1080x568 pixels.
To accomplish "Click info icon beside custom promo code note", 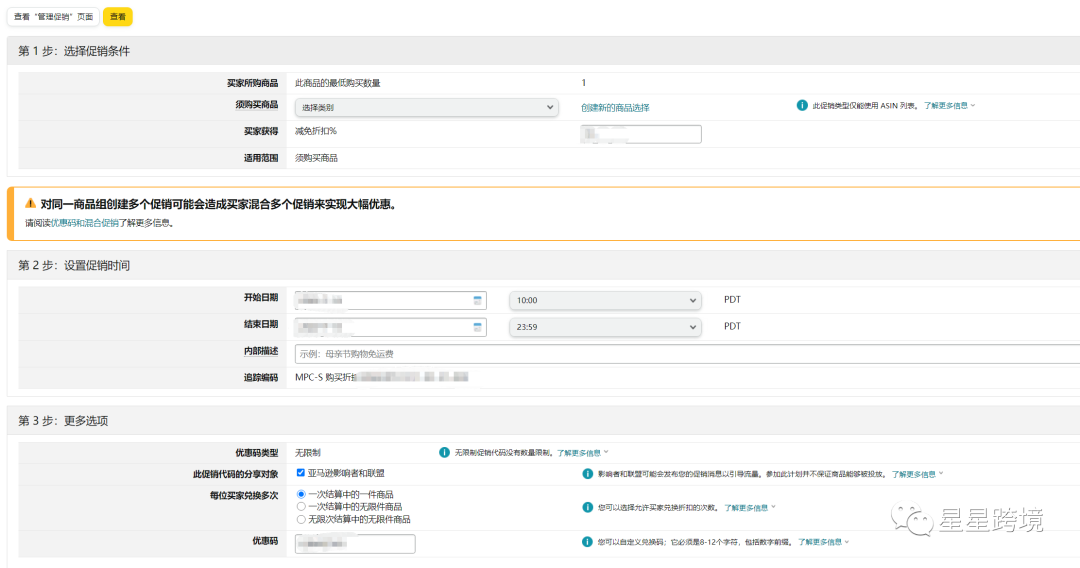I will click(587, 542).
